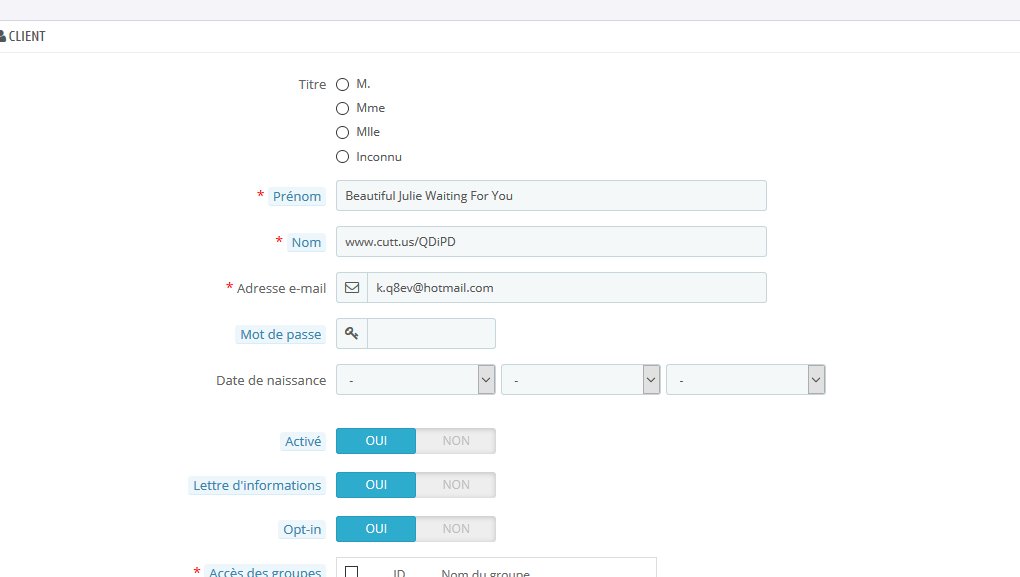Viewport: 1020px width, 577px height.
Task: Set Activé to NON
Action: click(456, 441)
